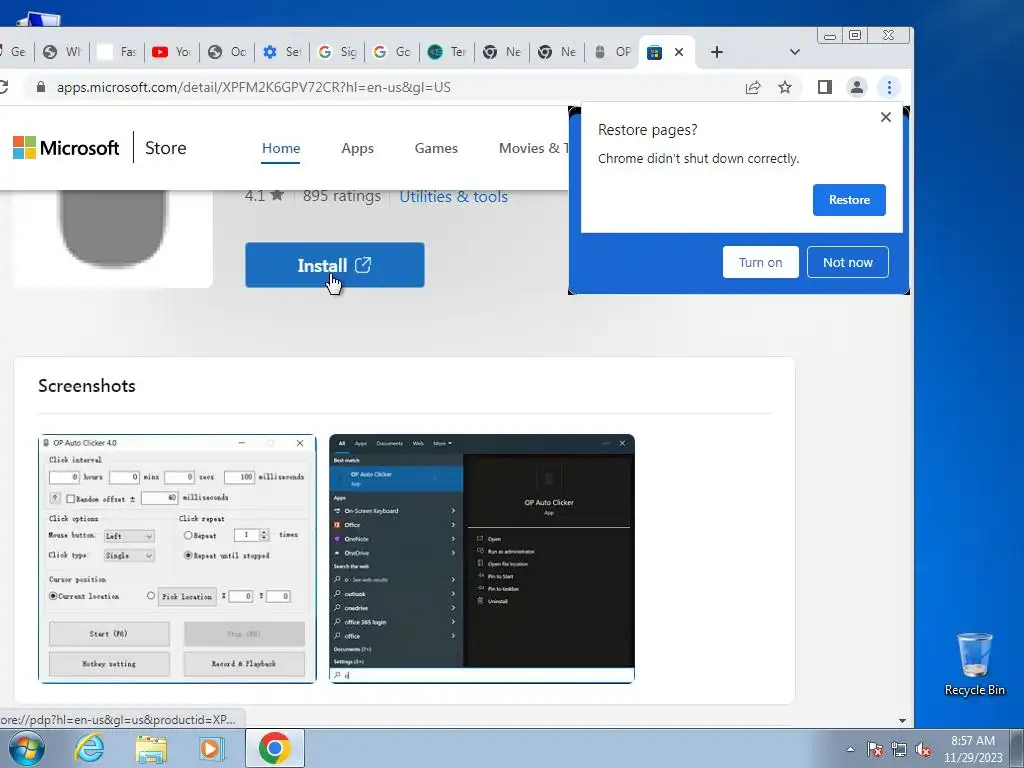
Task: Expand the tab search dropdown chevron
Action: pyautogui.click(x=794, y=52)
